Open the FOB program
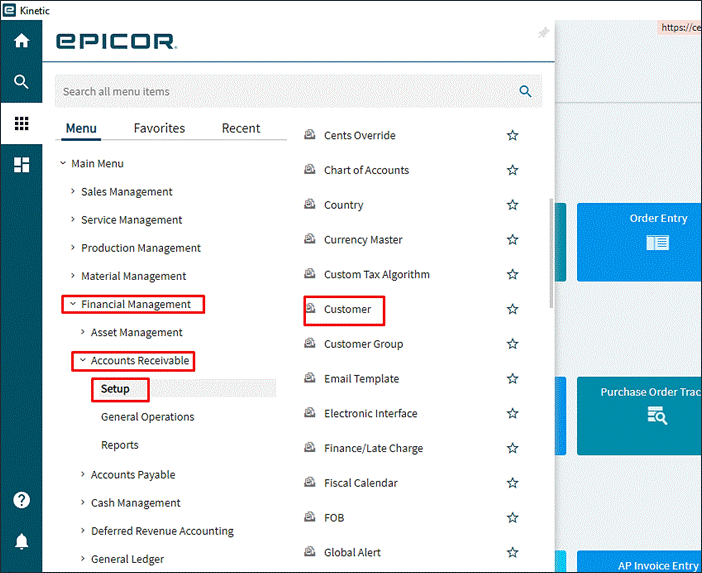The height and width of the screenshot is (573, 702). tap(334, 518)
